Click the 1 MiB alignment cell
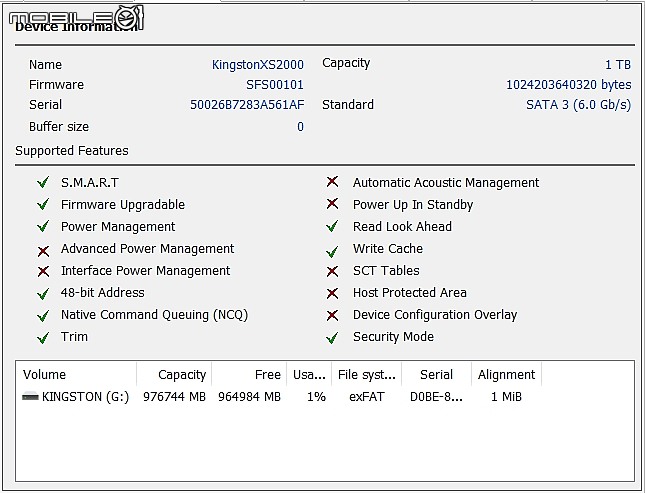The image size is (645, 493). tap(506, 397)
